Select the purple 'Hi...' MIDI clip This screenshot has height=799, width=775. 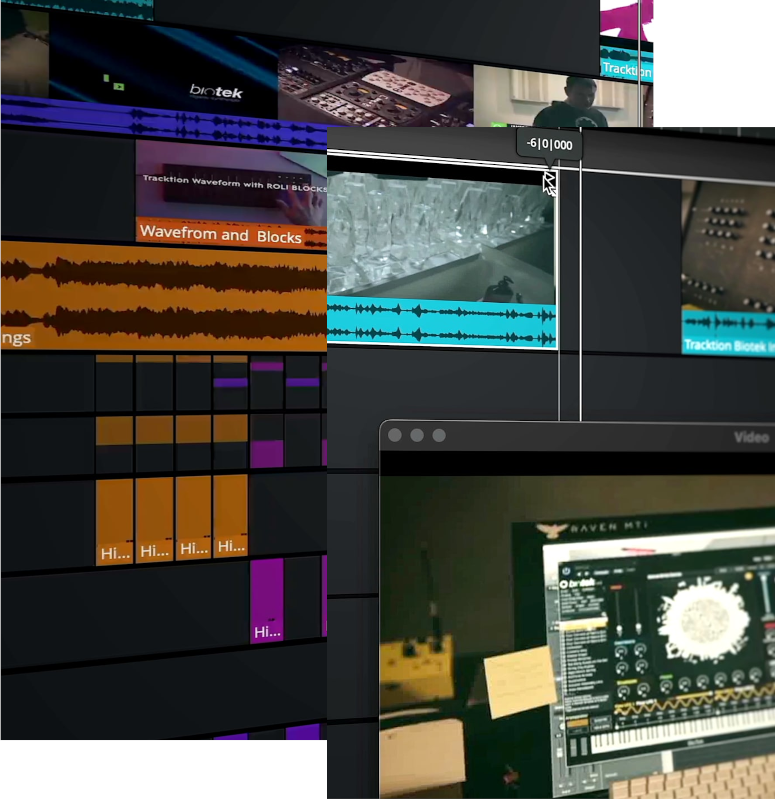pyautogui.click(x=266, y=601)
